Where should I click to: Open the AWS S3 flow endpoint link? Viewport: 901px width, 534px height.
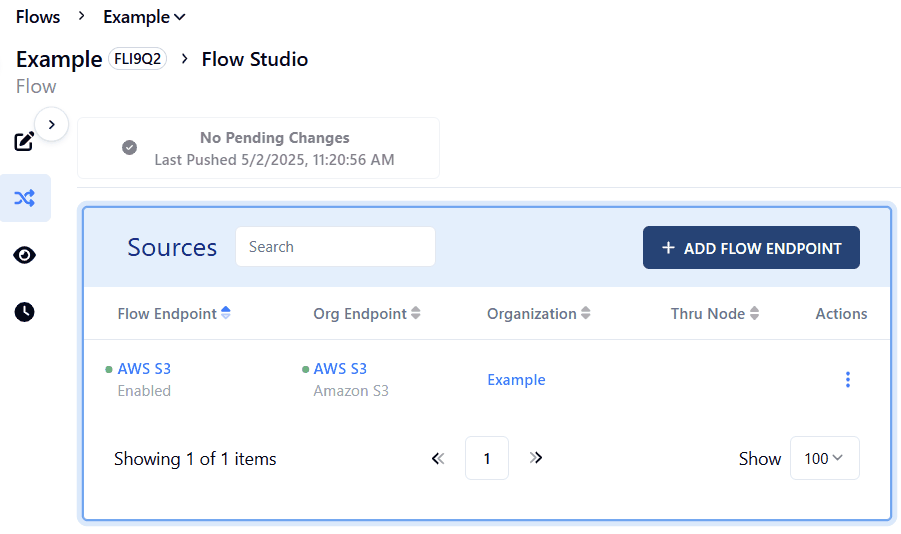click(x=144, y=368)
